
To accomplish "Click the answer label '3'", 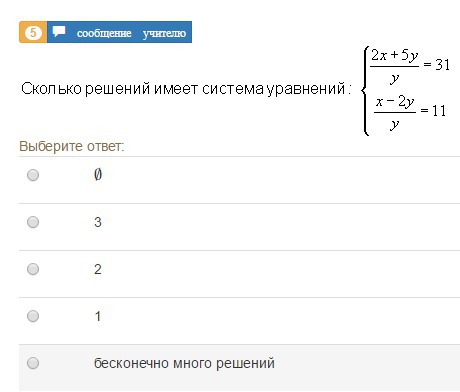I will (x=98, y=222).
